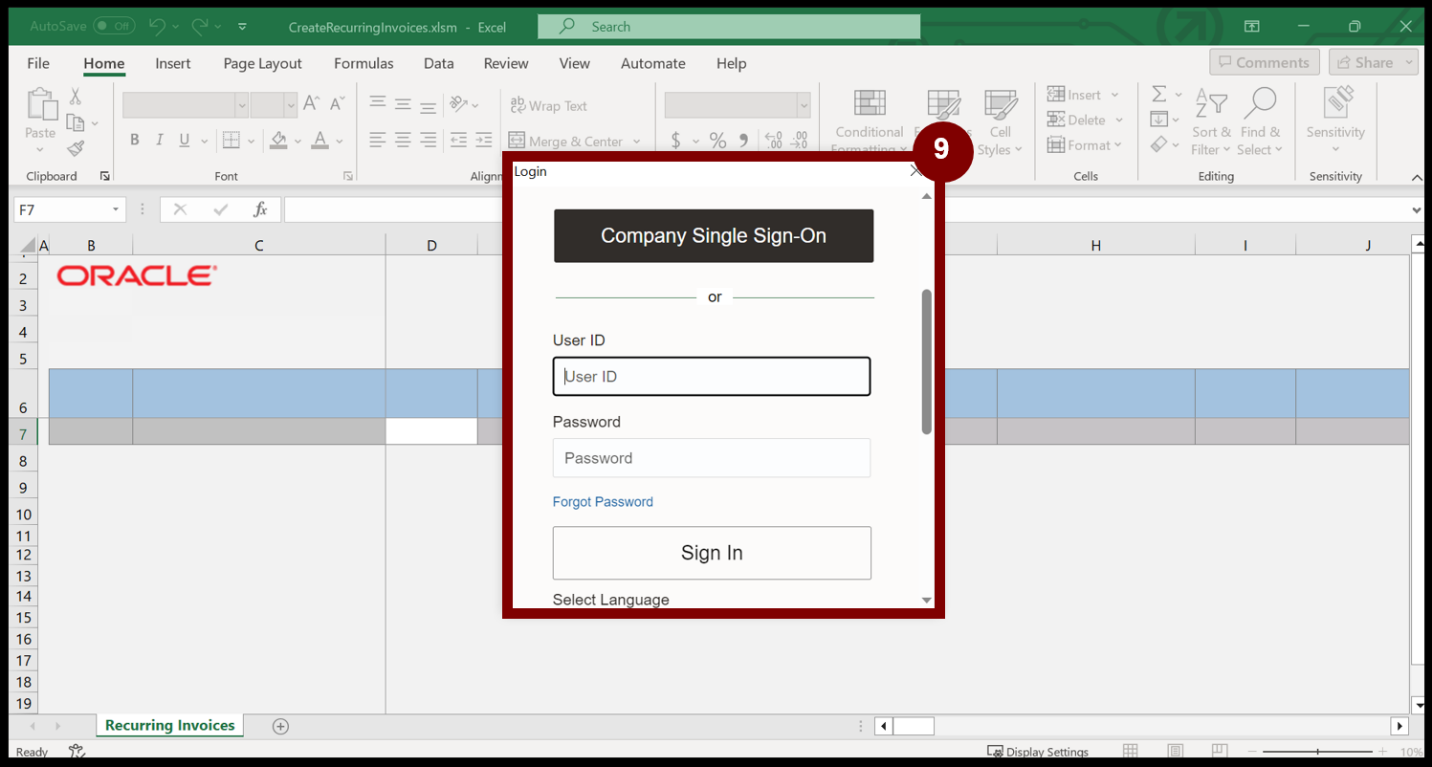The image size is (1432, 767).
Task: Click the Comma Style icon
Action: tap(744, 141)
